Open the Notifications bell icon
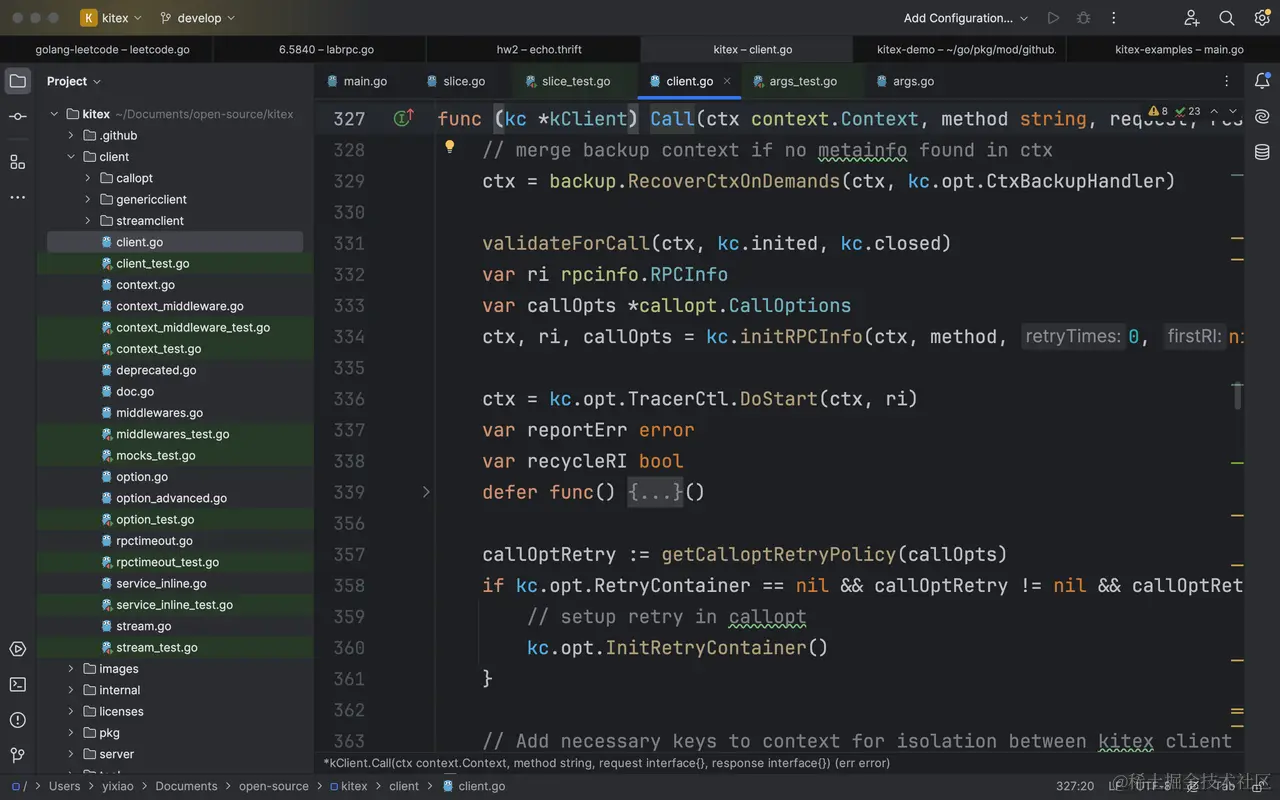The image size is (1280, 800). click(1262, 81)
